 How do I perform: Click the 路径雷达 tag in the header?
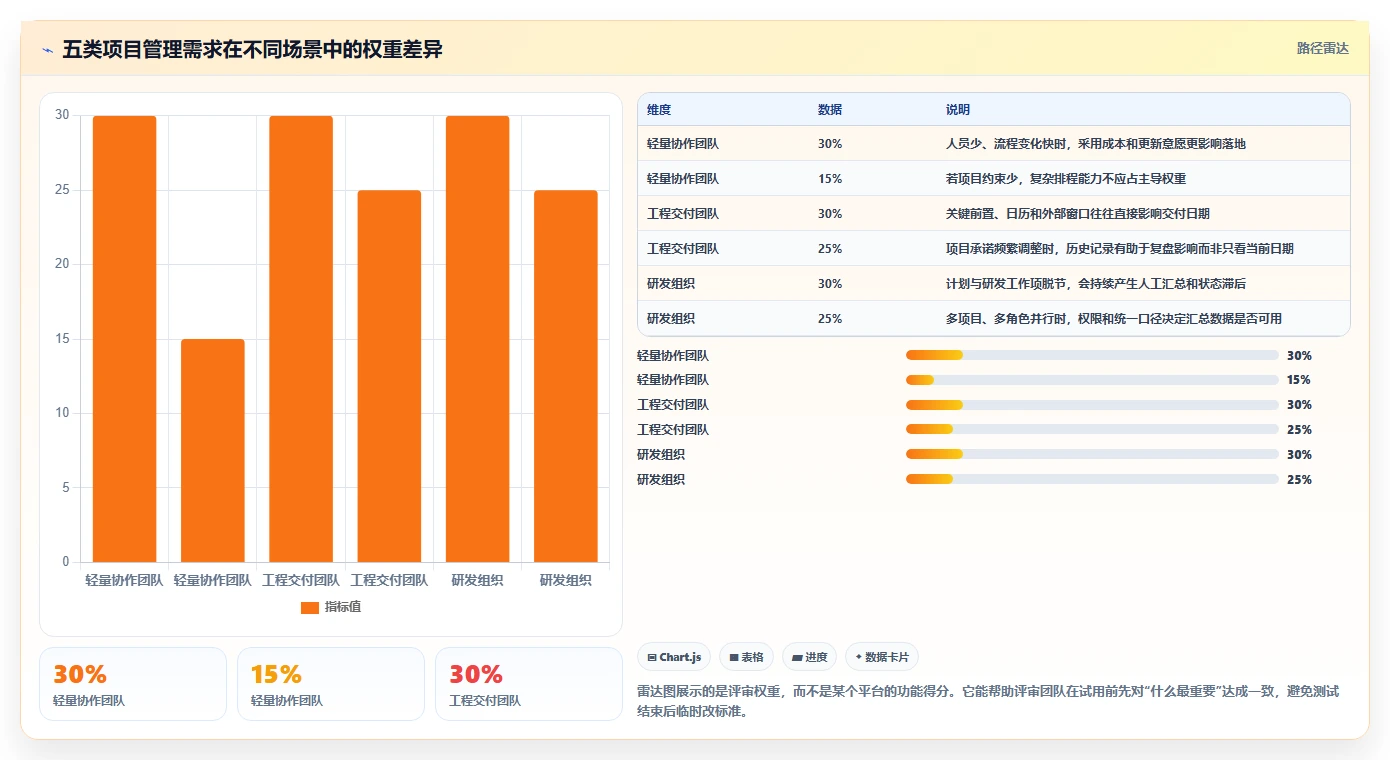[1323, 48]
